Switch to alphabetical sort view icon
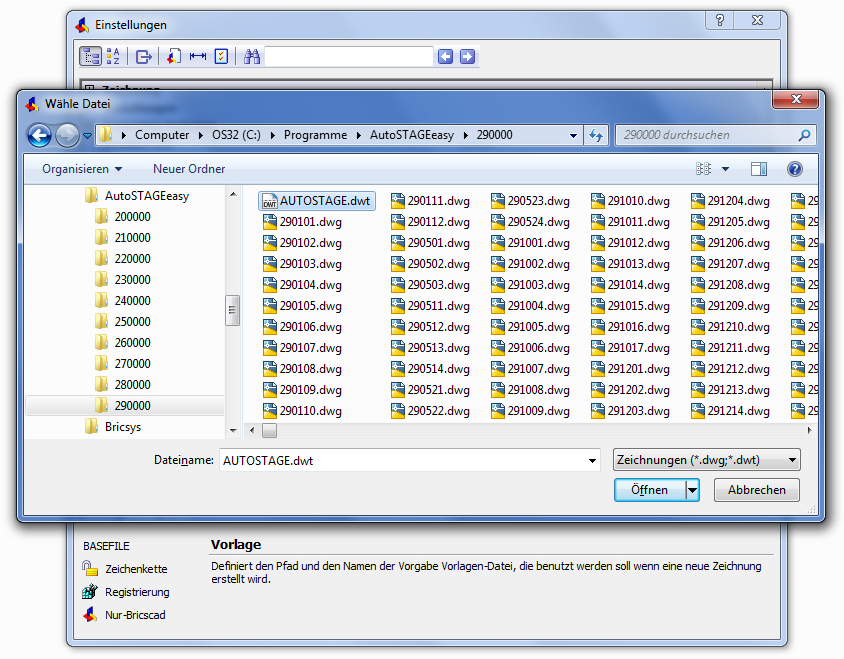The height and width of the screenshot is (659, 844). [113, 57]
